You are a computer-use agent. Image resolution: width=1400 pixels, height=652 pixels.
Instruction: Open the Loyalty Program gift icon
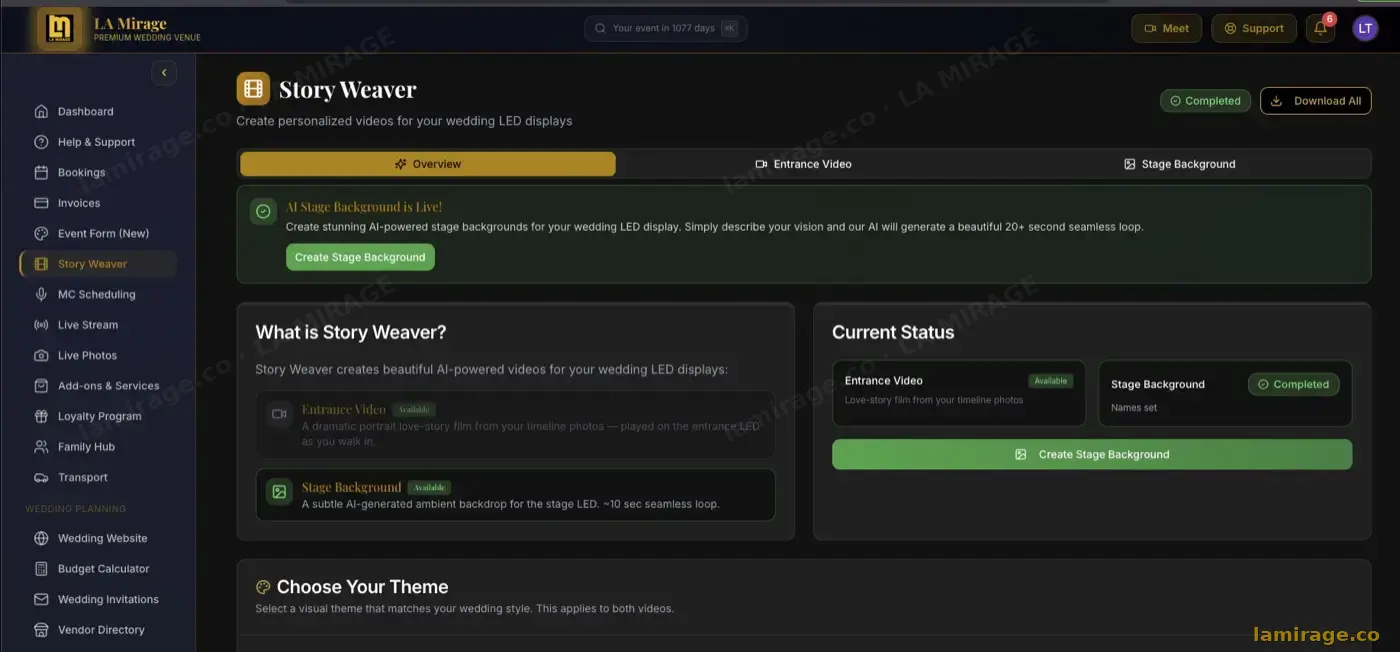click(41, 416)
